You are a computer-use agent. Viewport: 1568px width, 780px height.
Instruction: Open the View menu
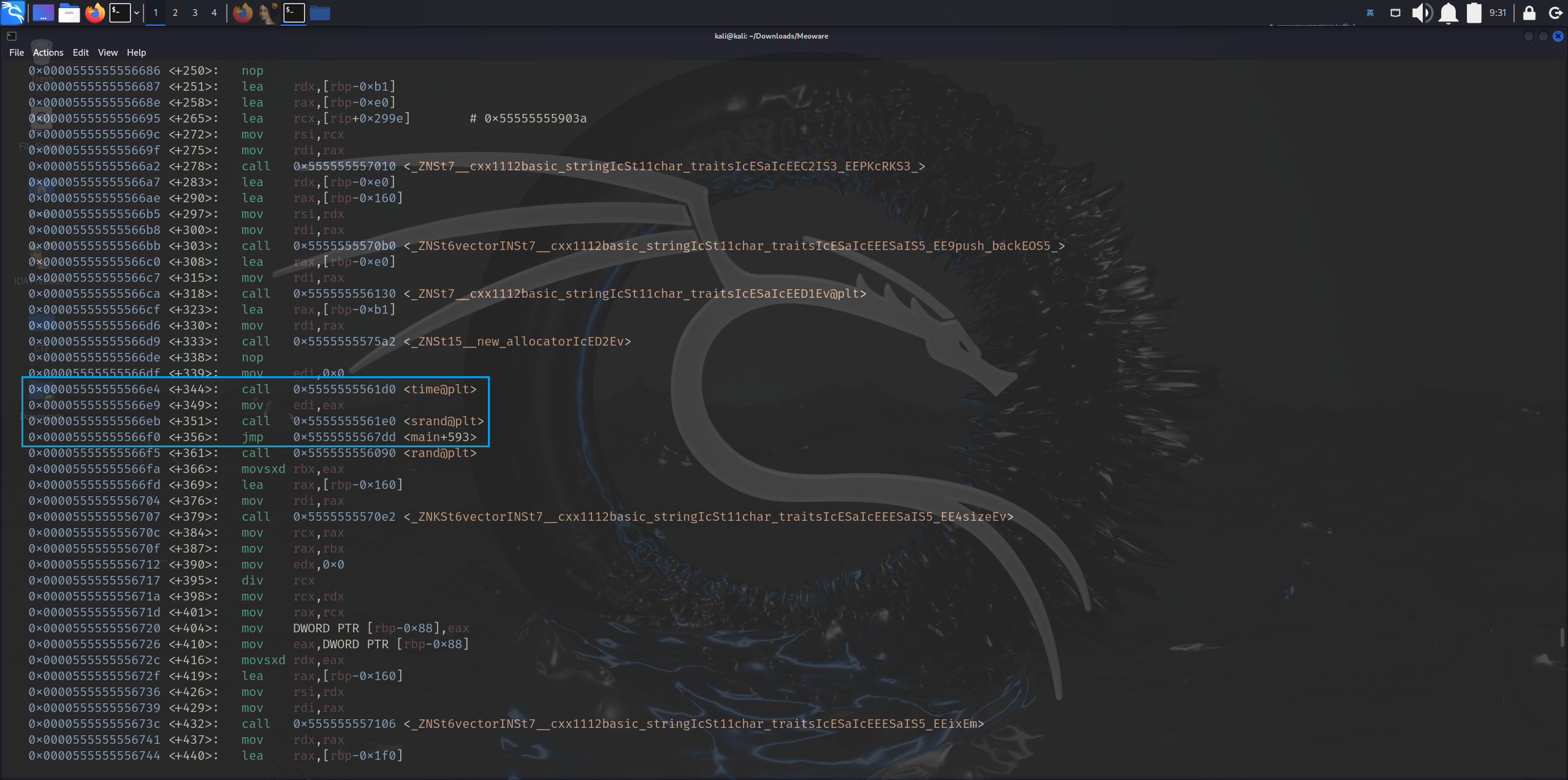coord(107,53)
